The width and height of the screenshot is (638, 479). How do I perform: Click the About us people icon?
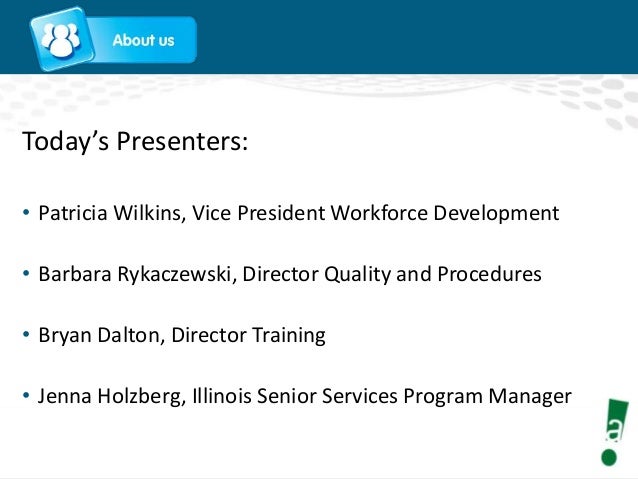coord(62,39)
